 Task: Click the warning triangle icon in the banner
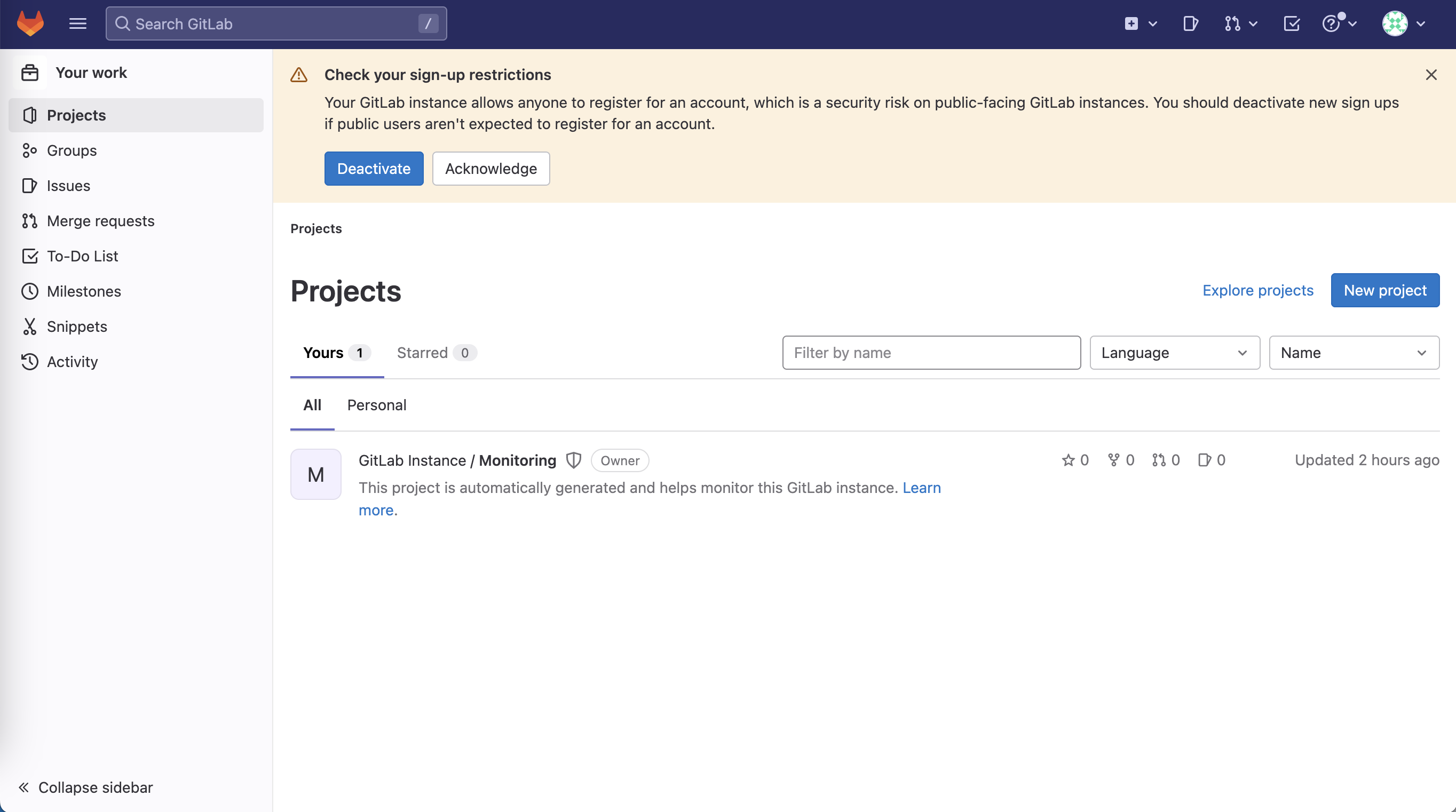pyautogui.click(x=299, y=75)
